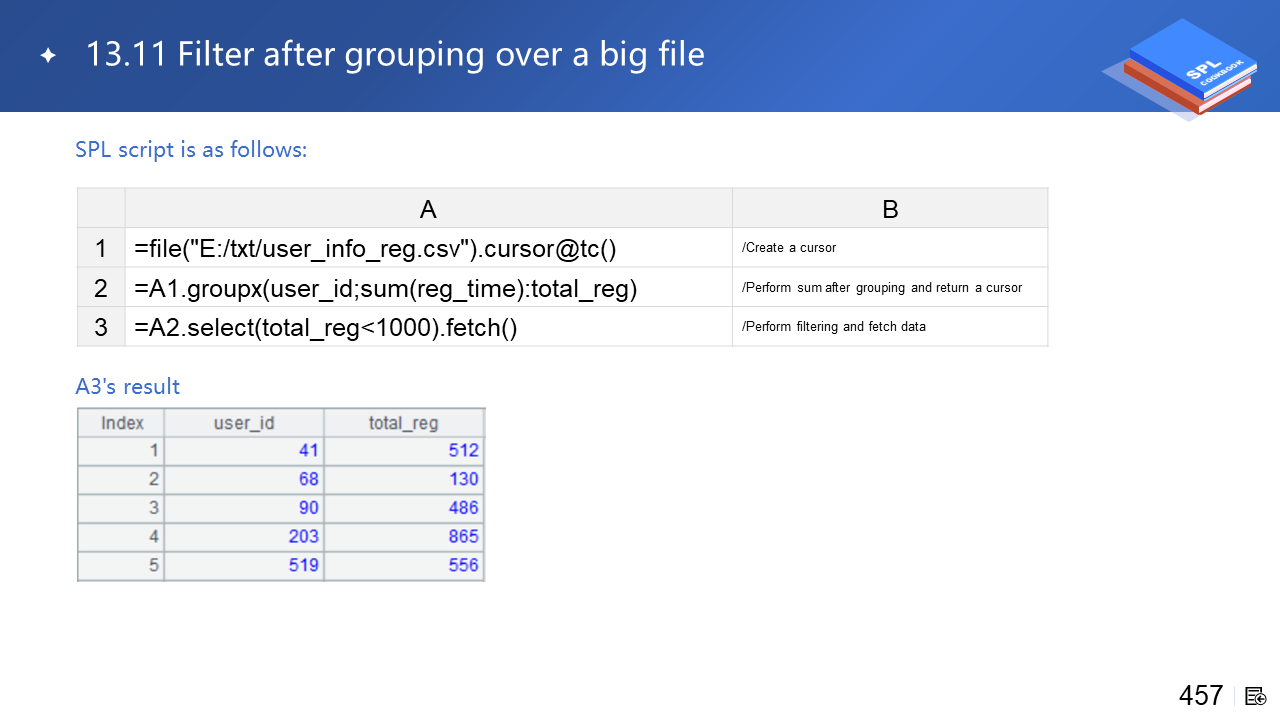Select column A header in script grid

[428, 209]
